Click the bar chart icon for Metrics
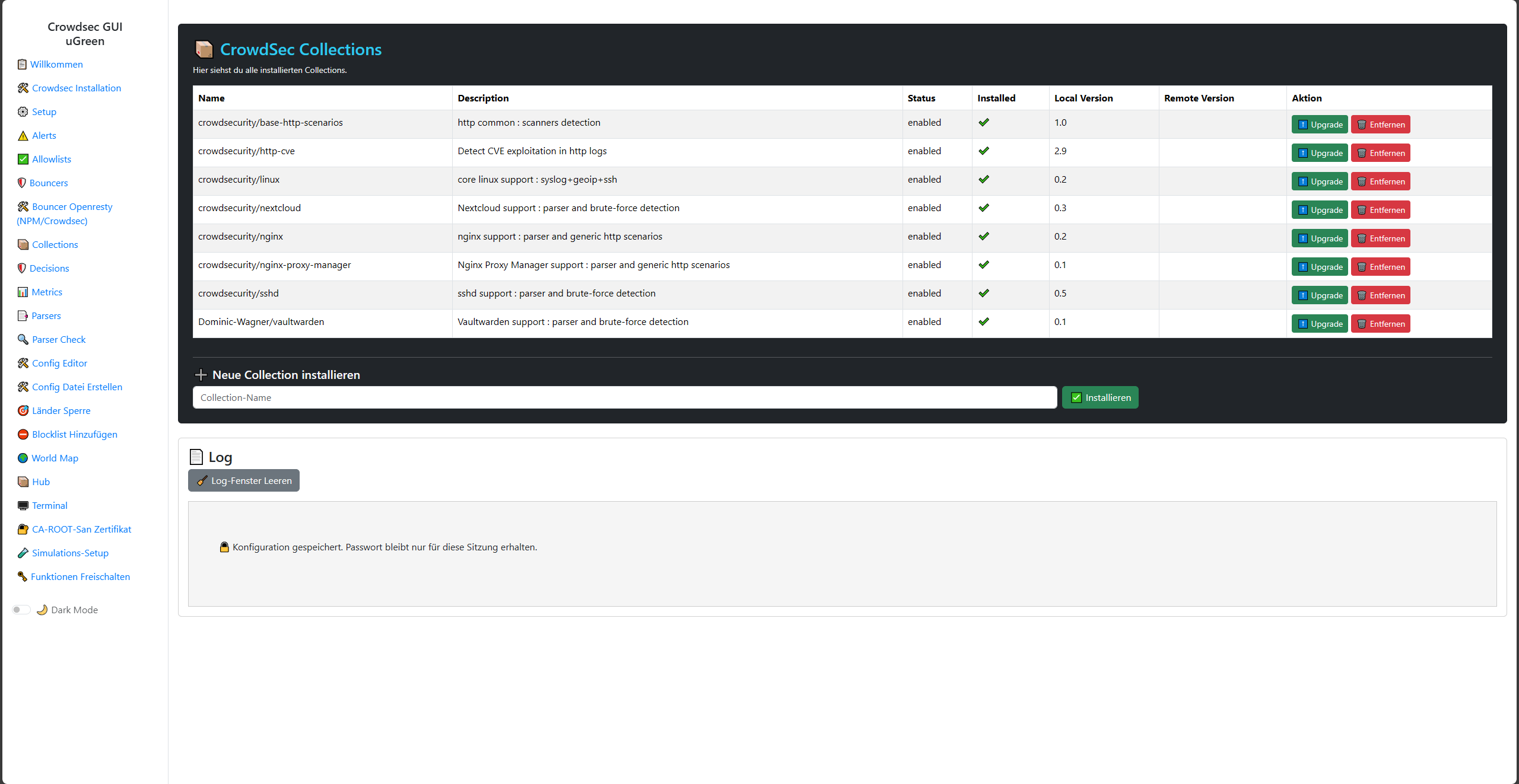 (23, 292)
